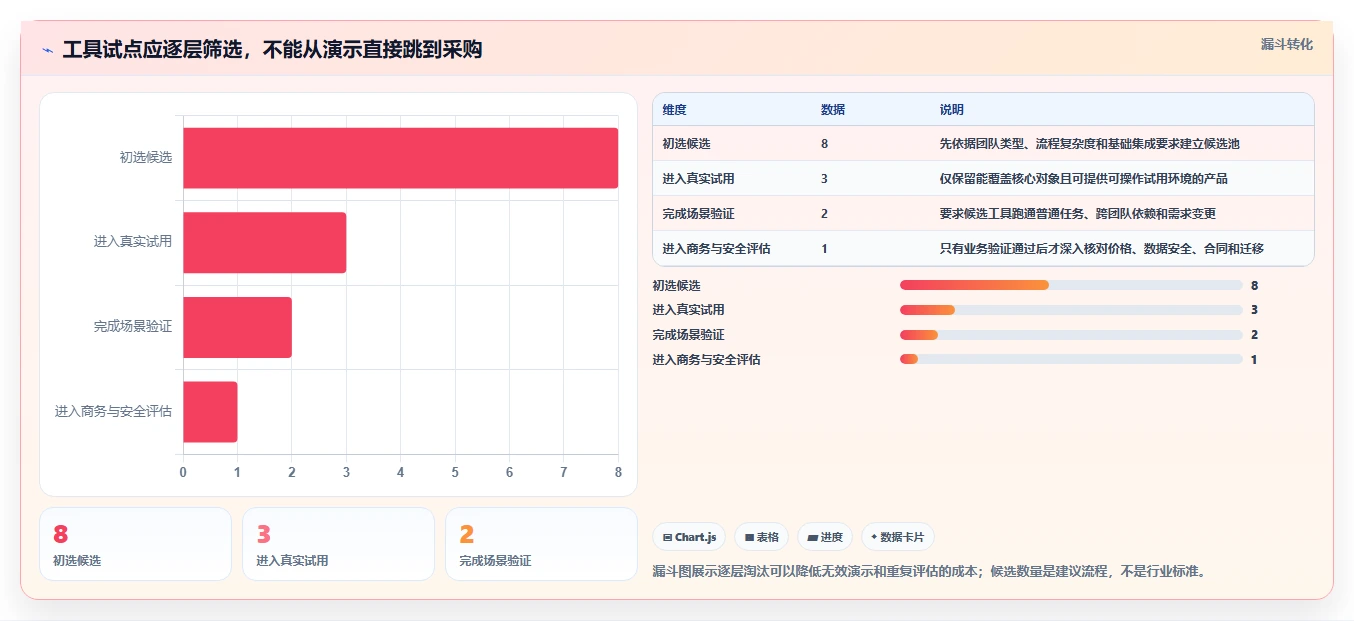Open the stat card showing 3 进入真实试用
The width and height of the screenshot is (1354, 621).
[338, 544]
